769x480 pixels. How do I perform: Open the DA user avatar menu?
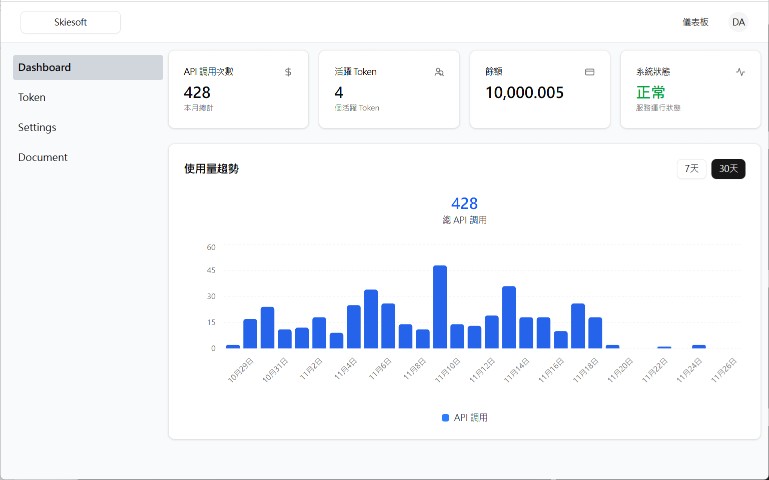[x=738, y=22]
